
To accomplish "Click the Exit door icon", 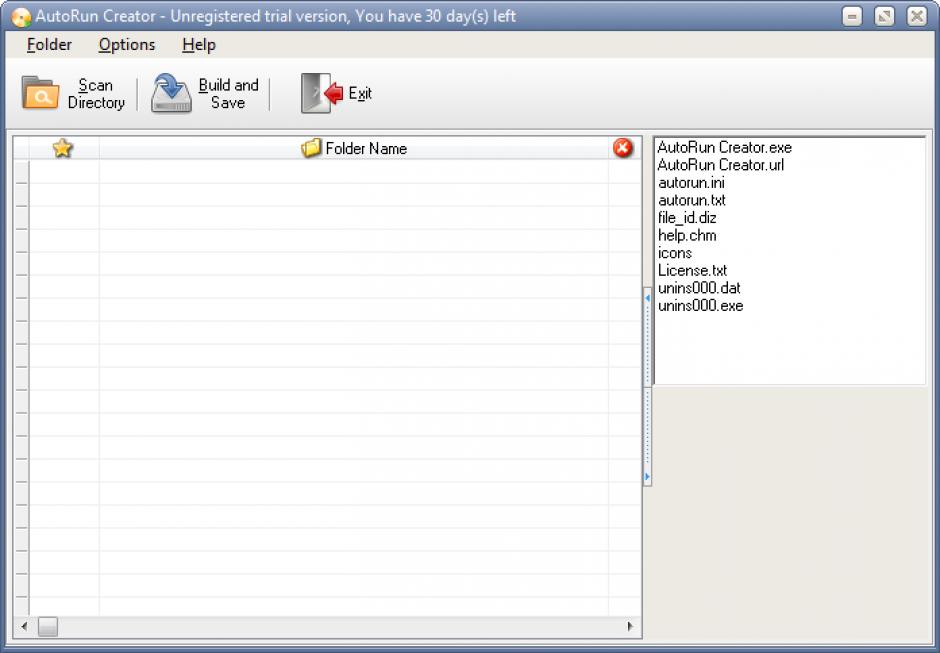I will pos(322,93).
